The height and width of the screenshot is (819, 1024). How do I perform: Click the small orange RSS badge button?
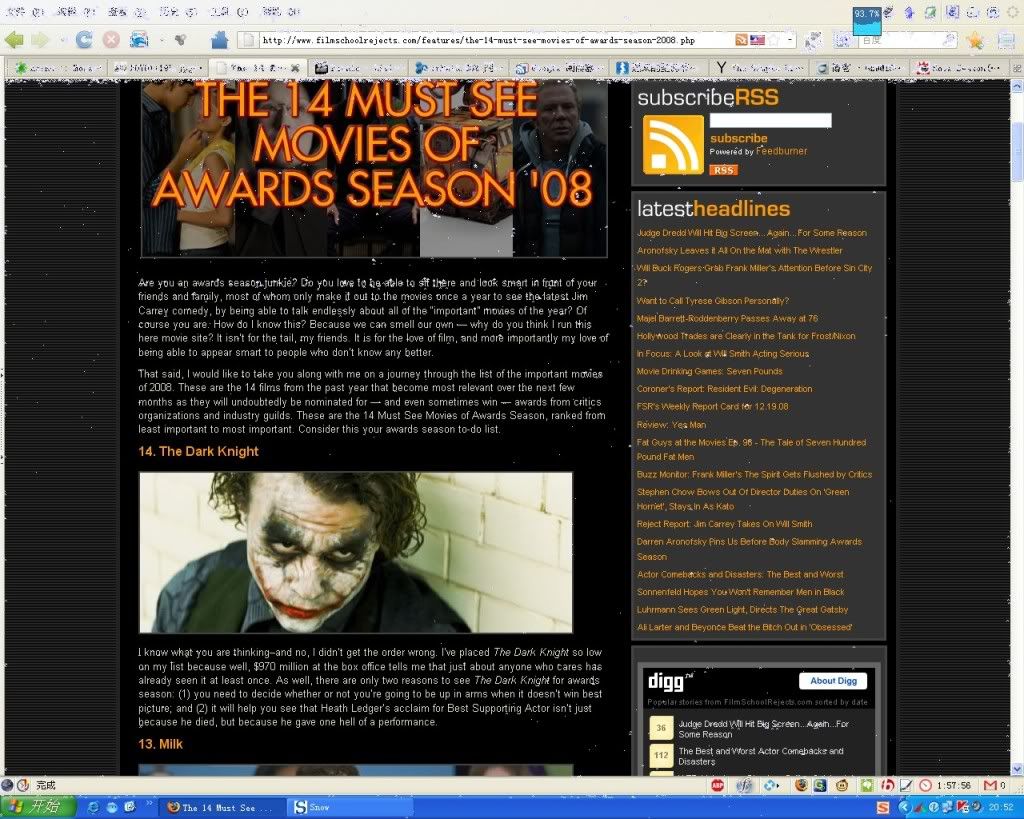pyautogui.click(x=724, y=170)
